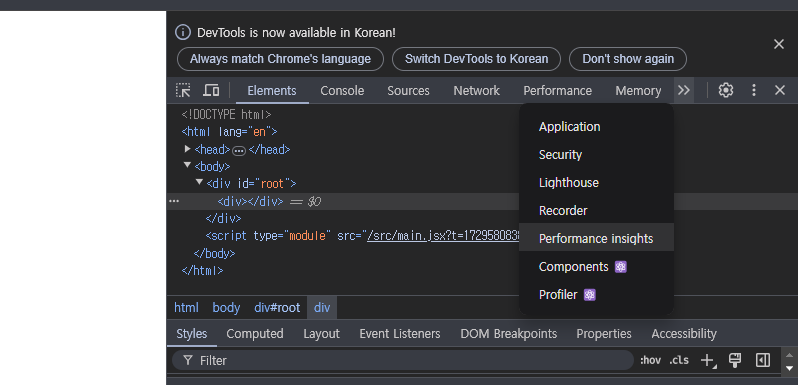Click the more tabs chevron button
Viewport: 798px width, 385px height.
coord(684,90)
